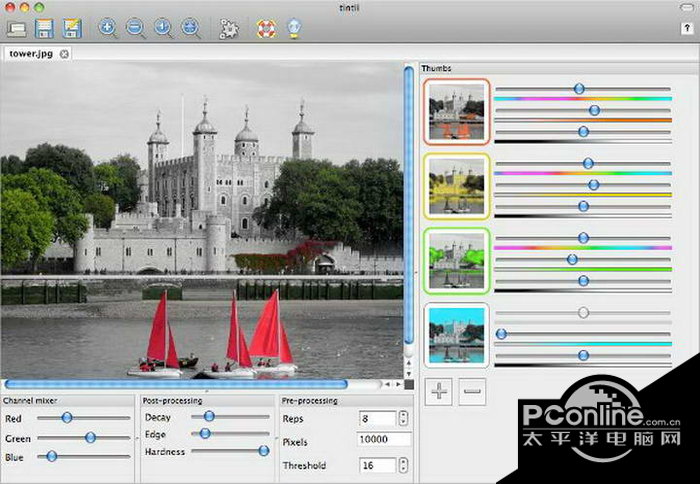This screenshot has width=700, height=484.
Task: Add a new thumb with plus button
Action: pyautogui.click(x=439, y=392)
